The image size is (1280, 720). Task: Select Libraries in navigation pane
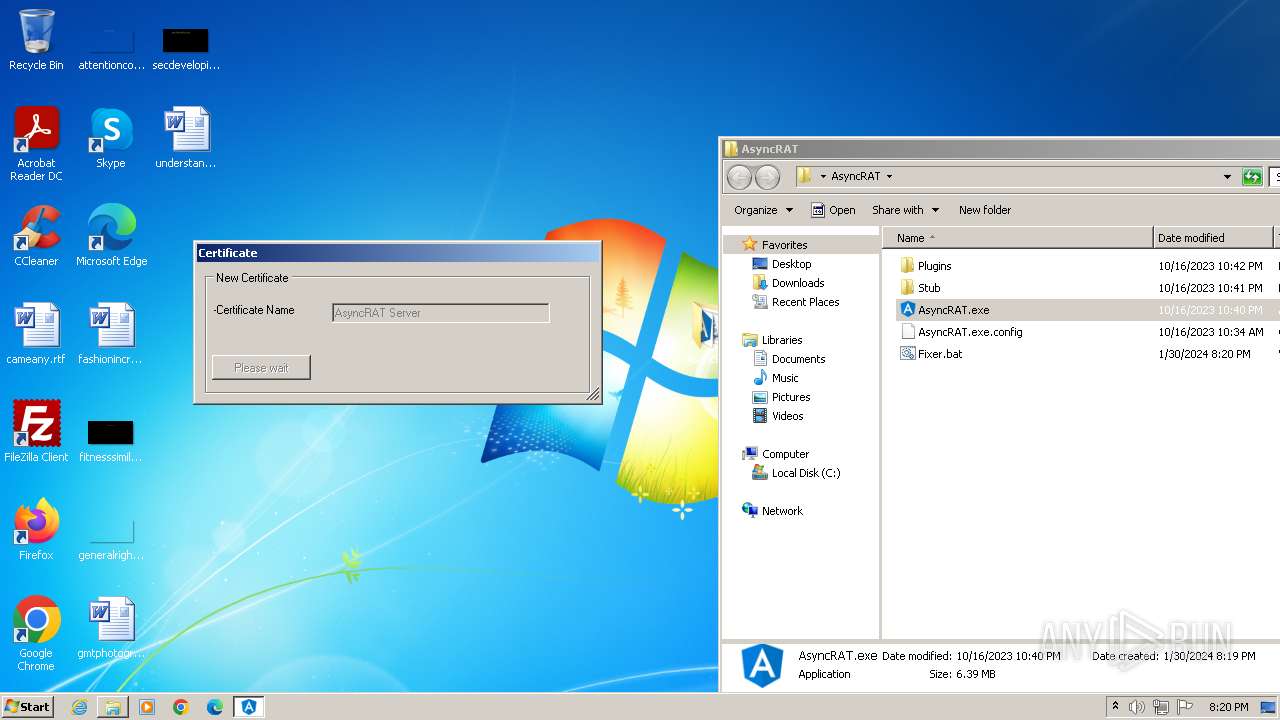point(782,340)
